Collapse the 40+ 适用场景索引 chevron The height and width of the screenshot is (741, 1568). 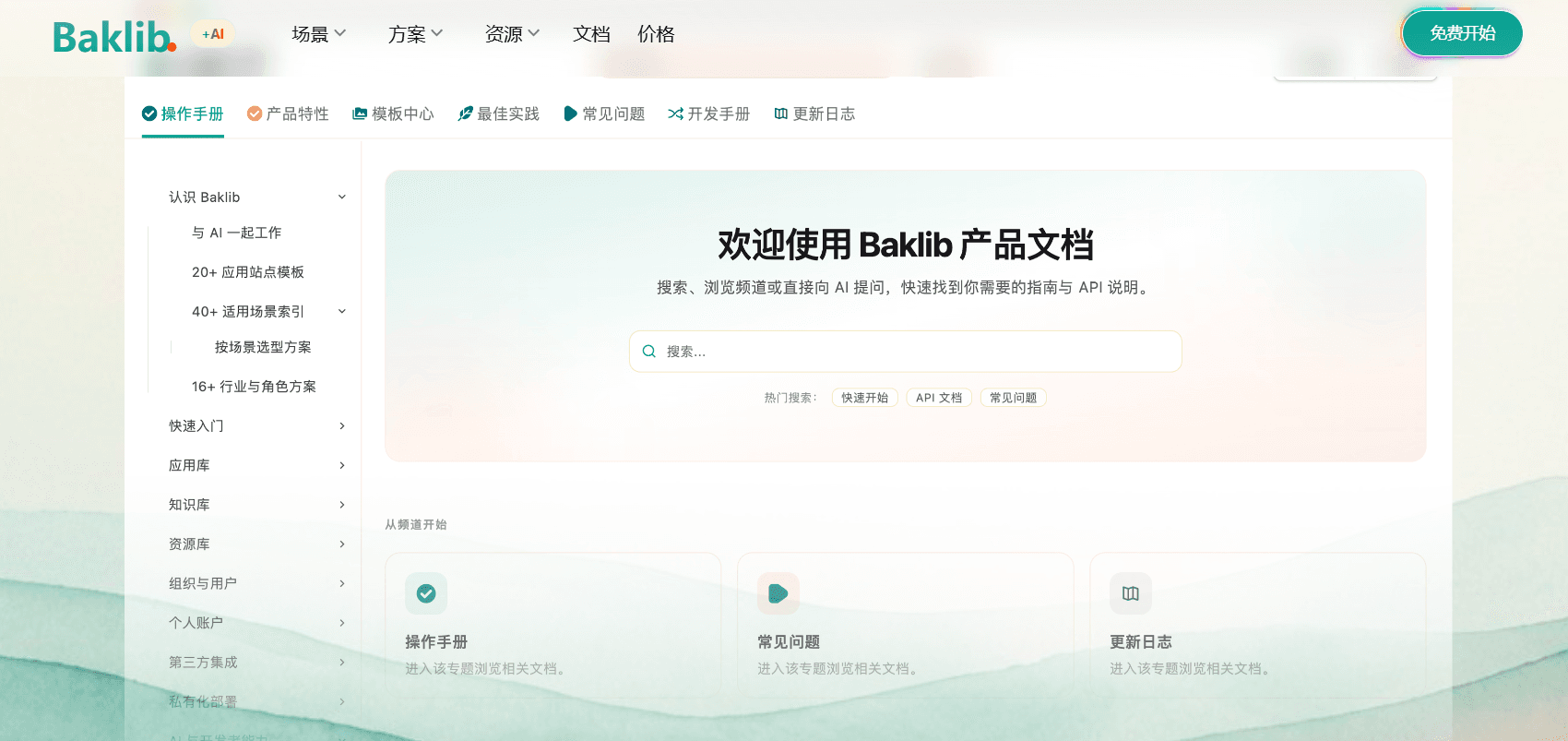[342, 312]
